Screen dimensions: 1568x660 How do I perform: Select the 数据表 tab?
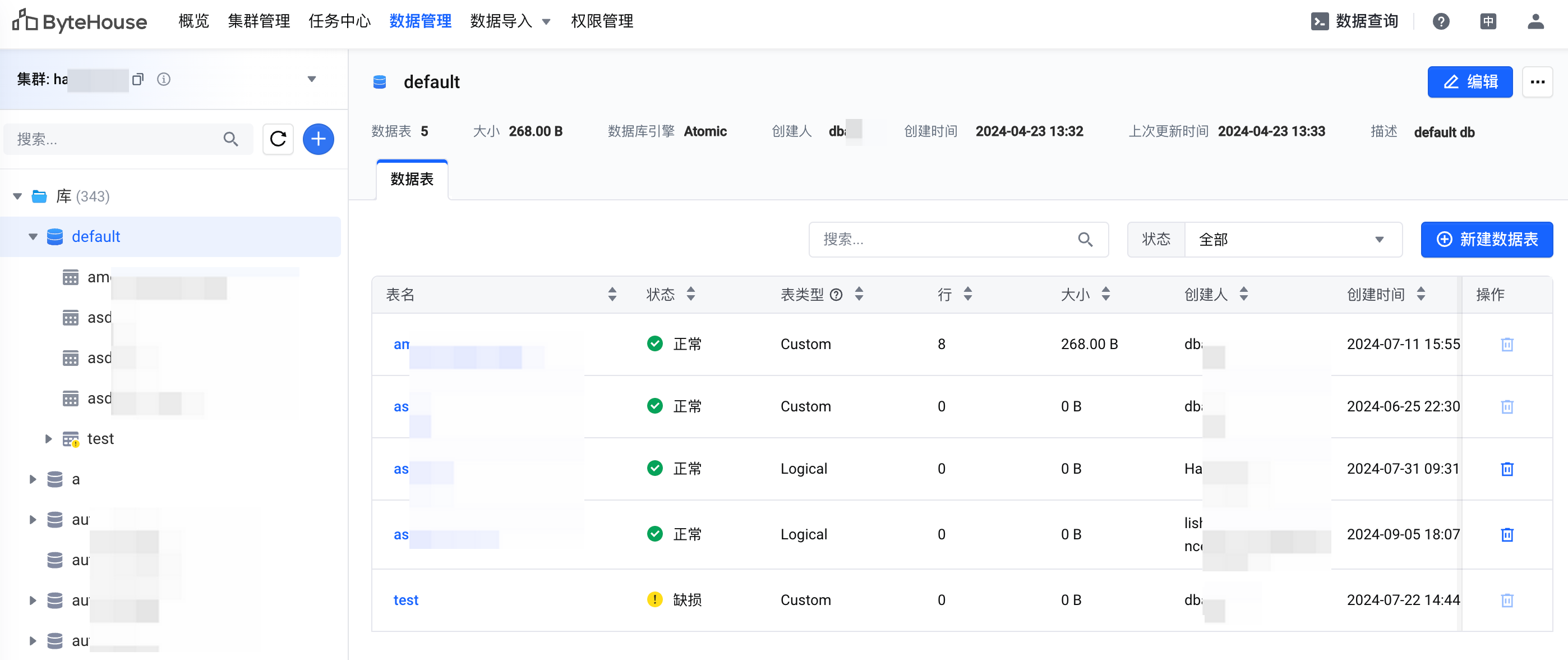coord(412,179)
